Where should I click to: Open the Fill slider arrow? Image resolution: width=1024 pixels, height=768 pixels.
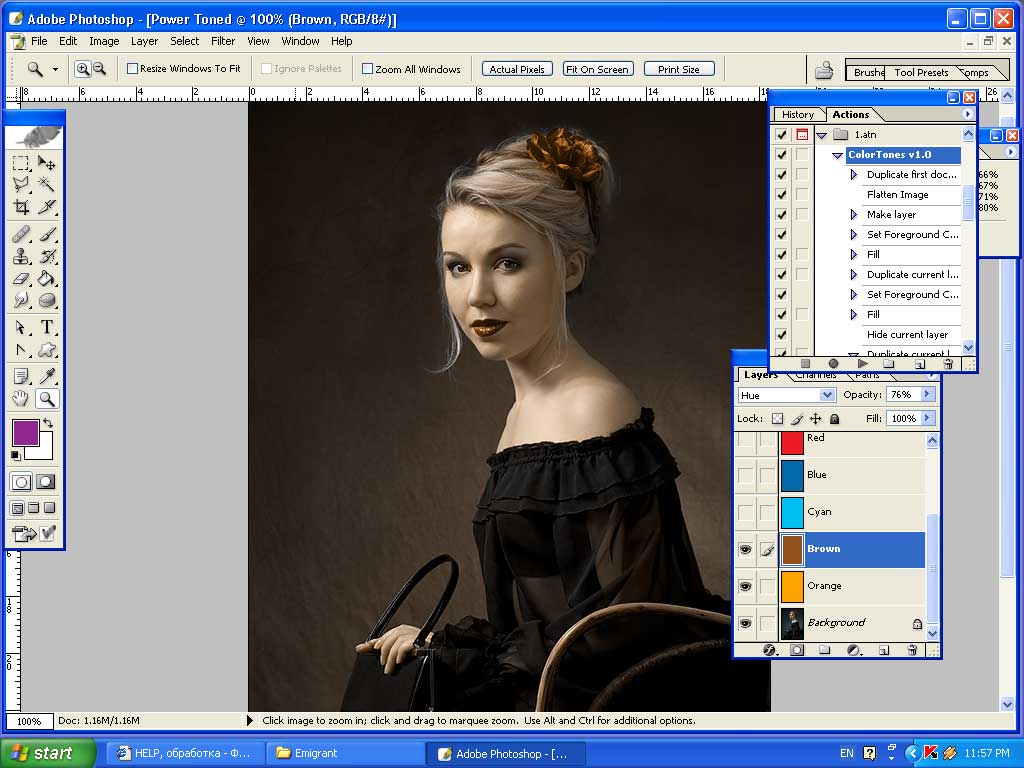coord(927,418)
